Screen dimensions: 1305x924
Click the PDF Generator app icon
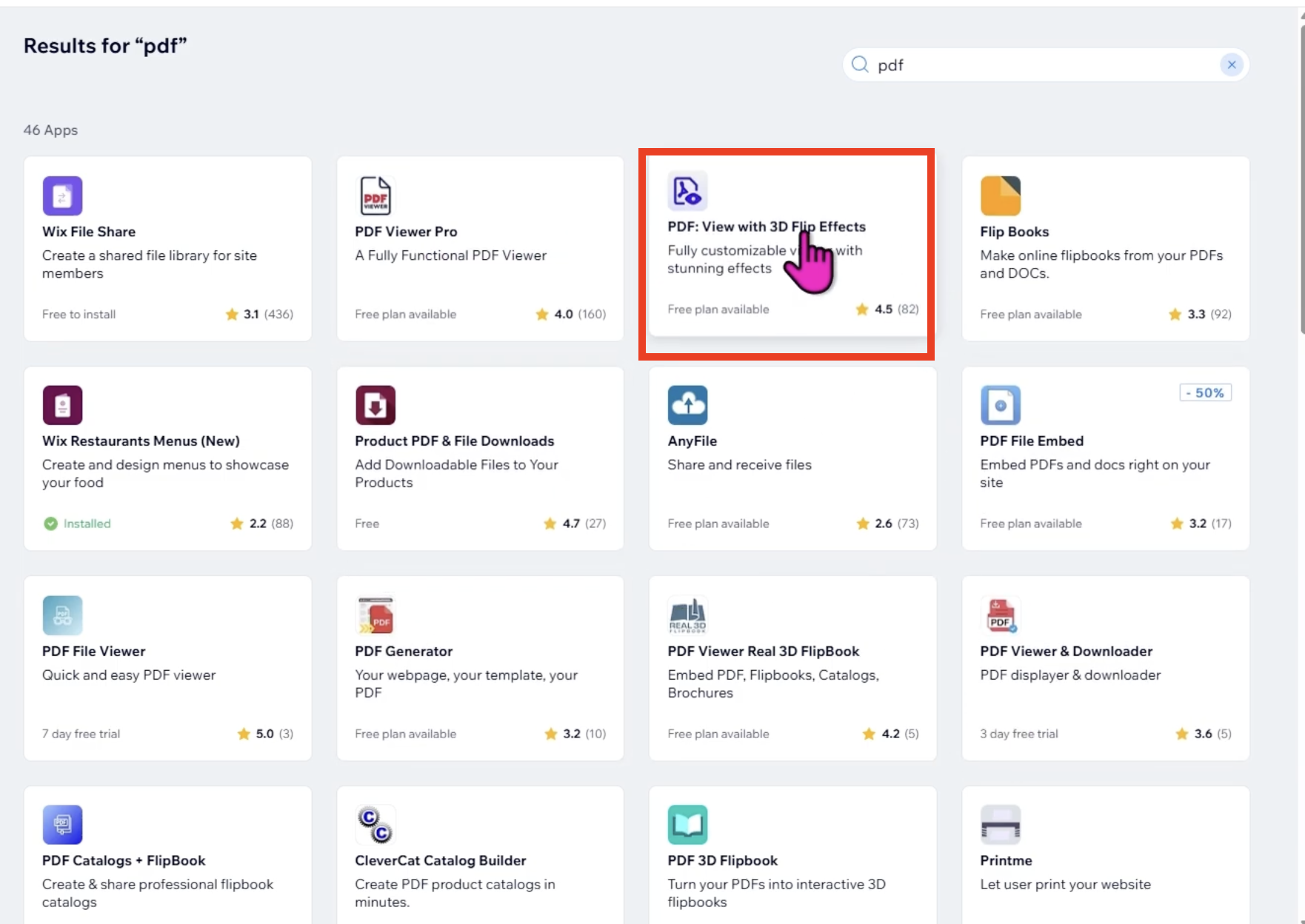tap(376, 615)
